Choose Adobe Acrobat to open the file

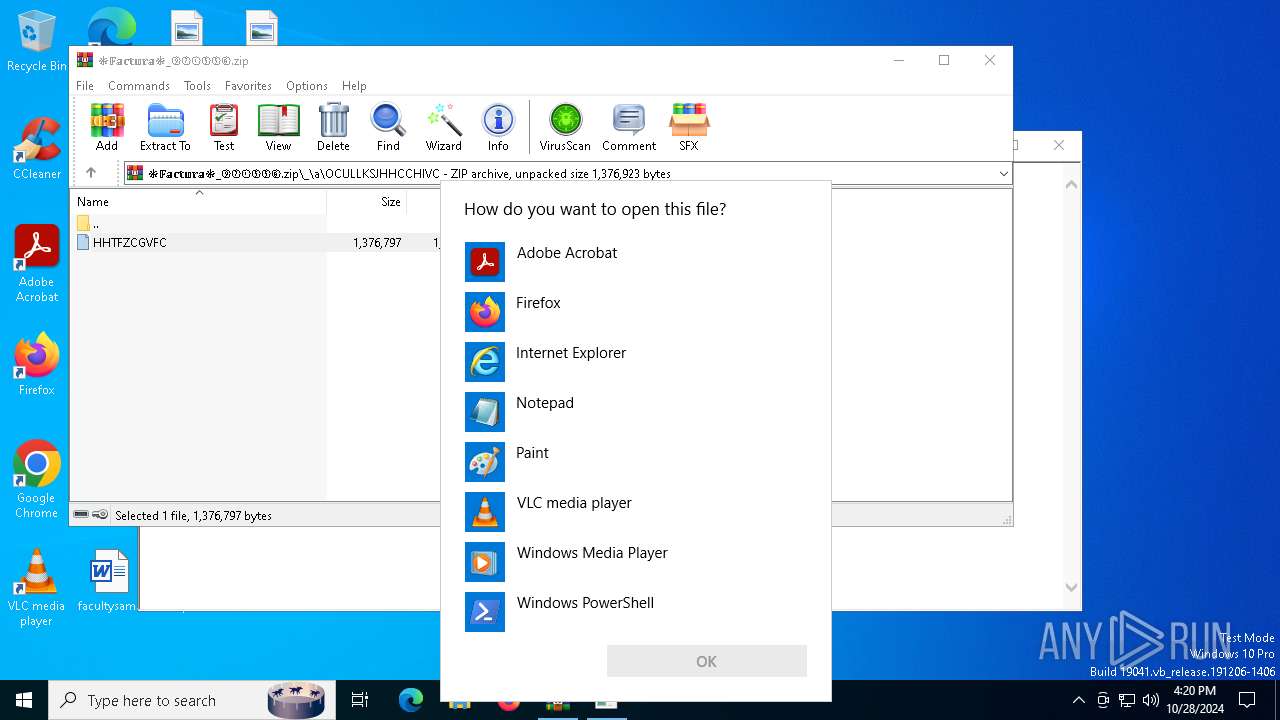point(636,262)
